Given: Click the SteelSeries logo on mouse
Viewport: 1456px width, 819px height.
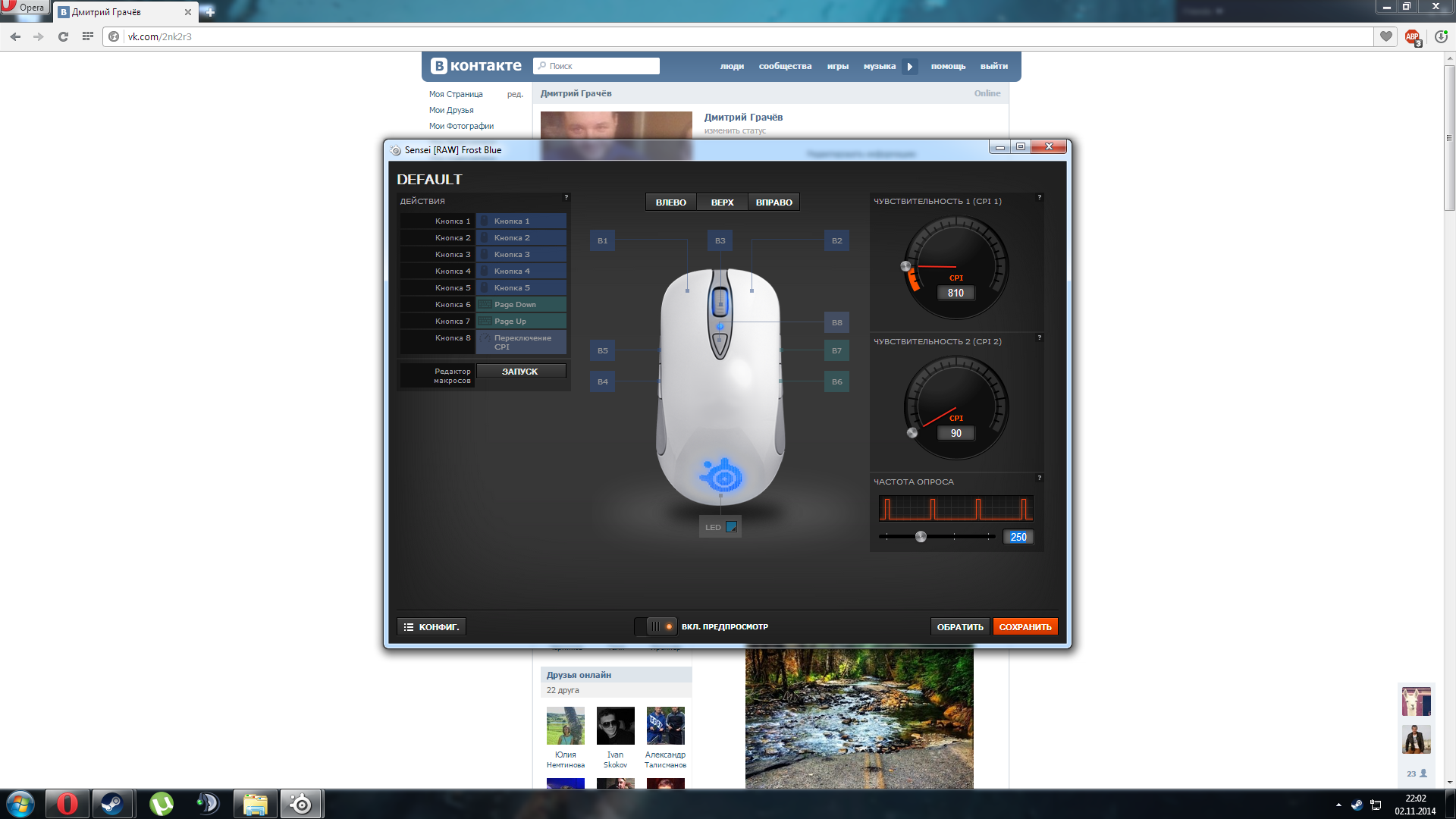Looking at the screenshot, I should pyautogui.click(x=721, y=475).
